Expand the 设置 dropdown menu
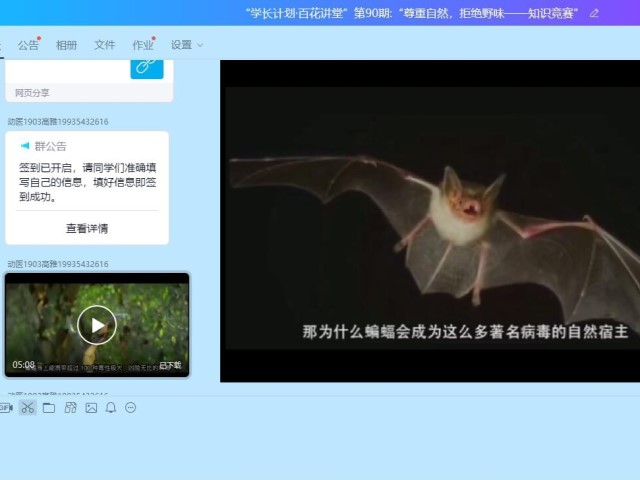Viewport: 640px width, 480px height. click(187, 45)
